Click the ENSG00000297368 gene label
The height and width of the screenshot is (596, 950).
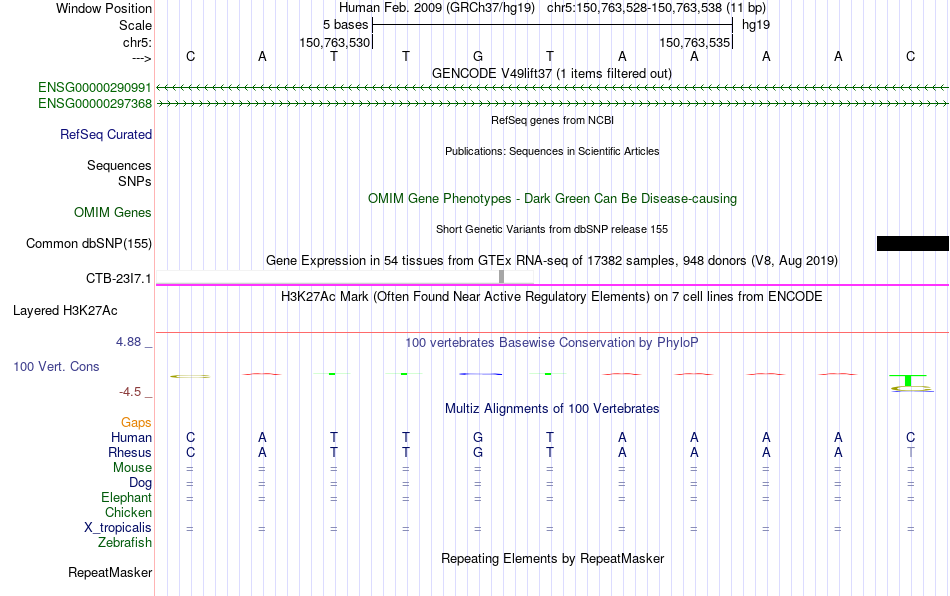coord(95,104)
